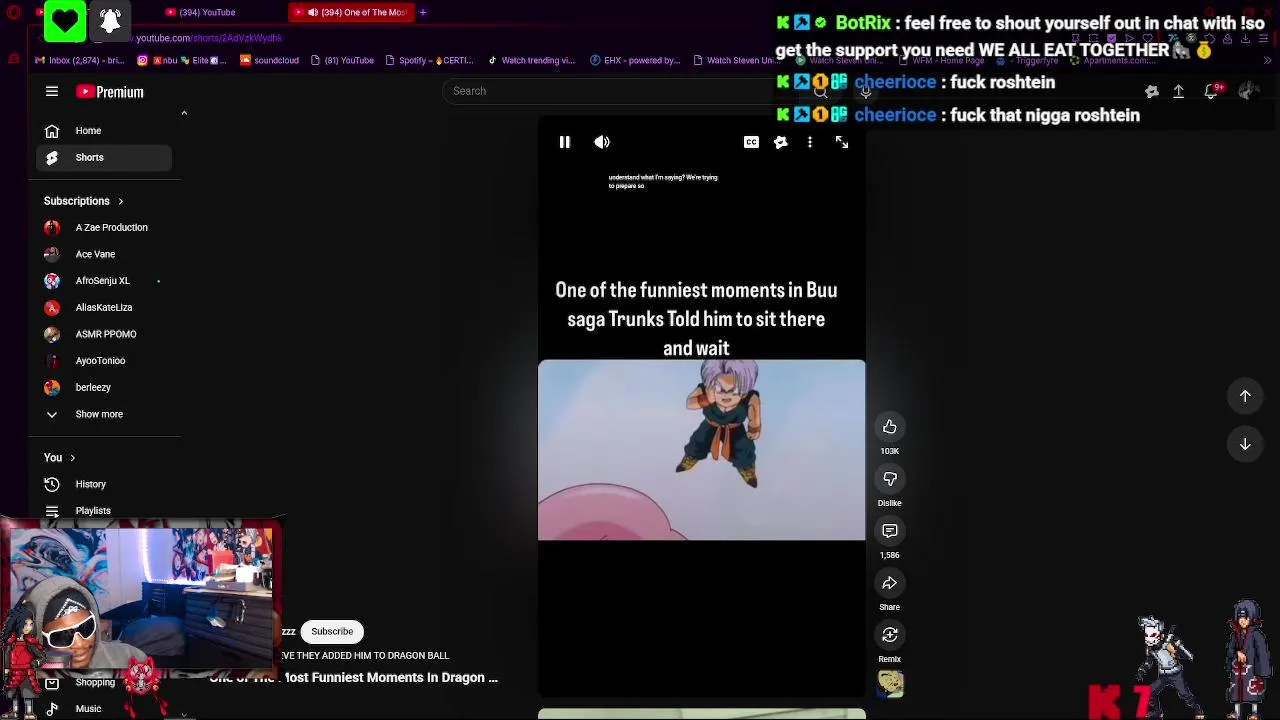This screenshot has height=720, width=1280.
Task: Open Playlists in the sidebar
Action: [x=104, y=511]
